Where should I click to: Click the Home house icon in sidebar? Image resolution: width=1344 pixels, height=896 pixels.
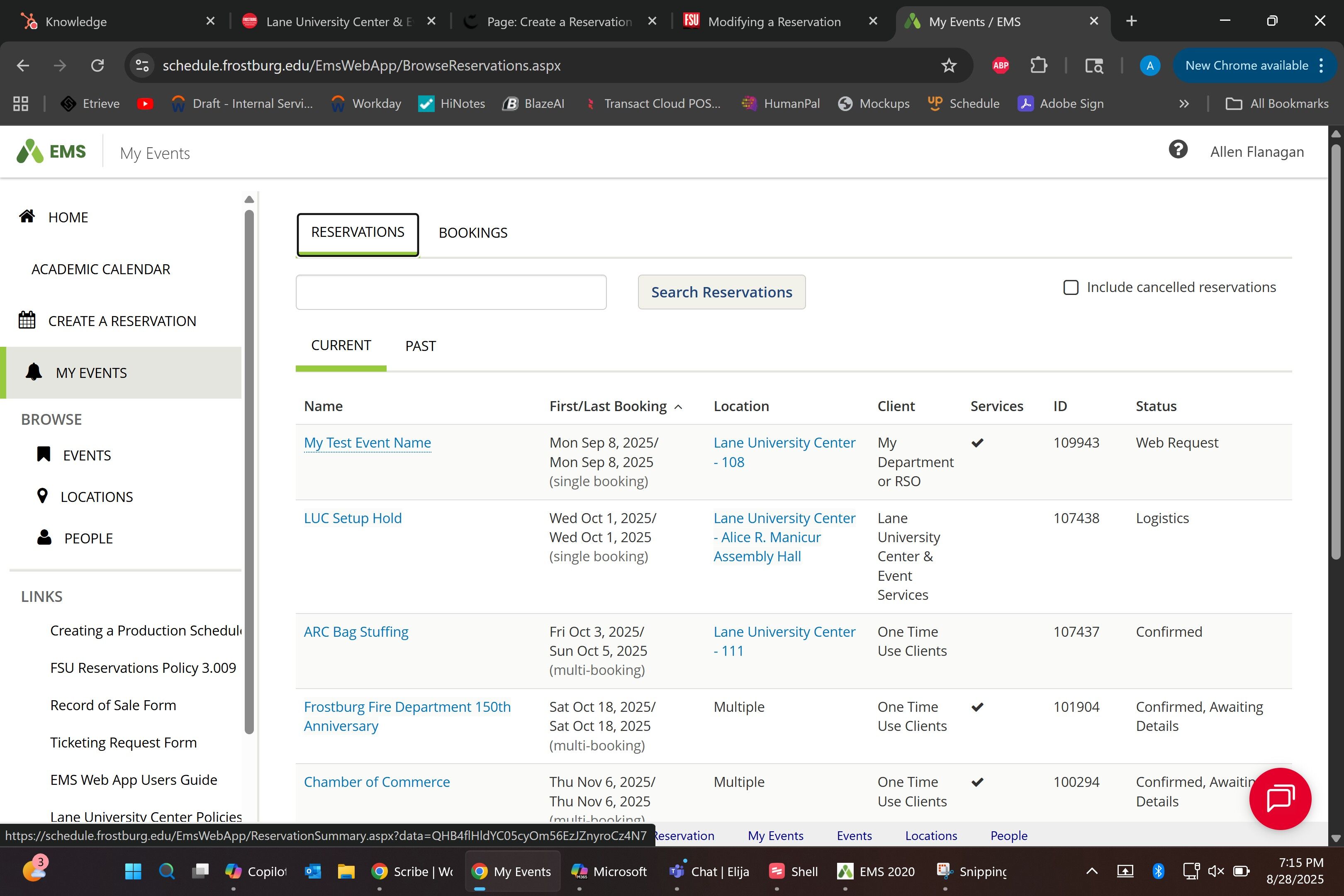27,217
